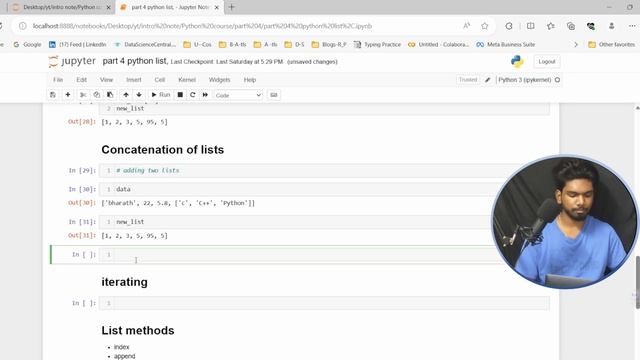This screenshot has height=360, width=640.
Task: Open the File menu
Action: [58, 80]
